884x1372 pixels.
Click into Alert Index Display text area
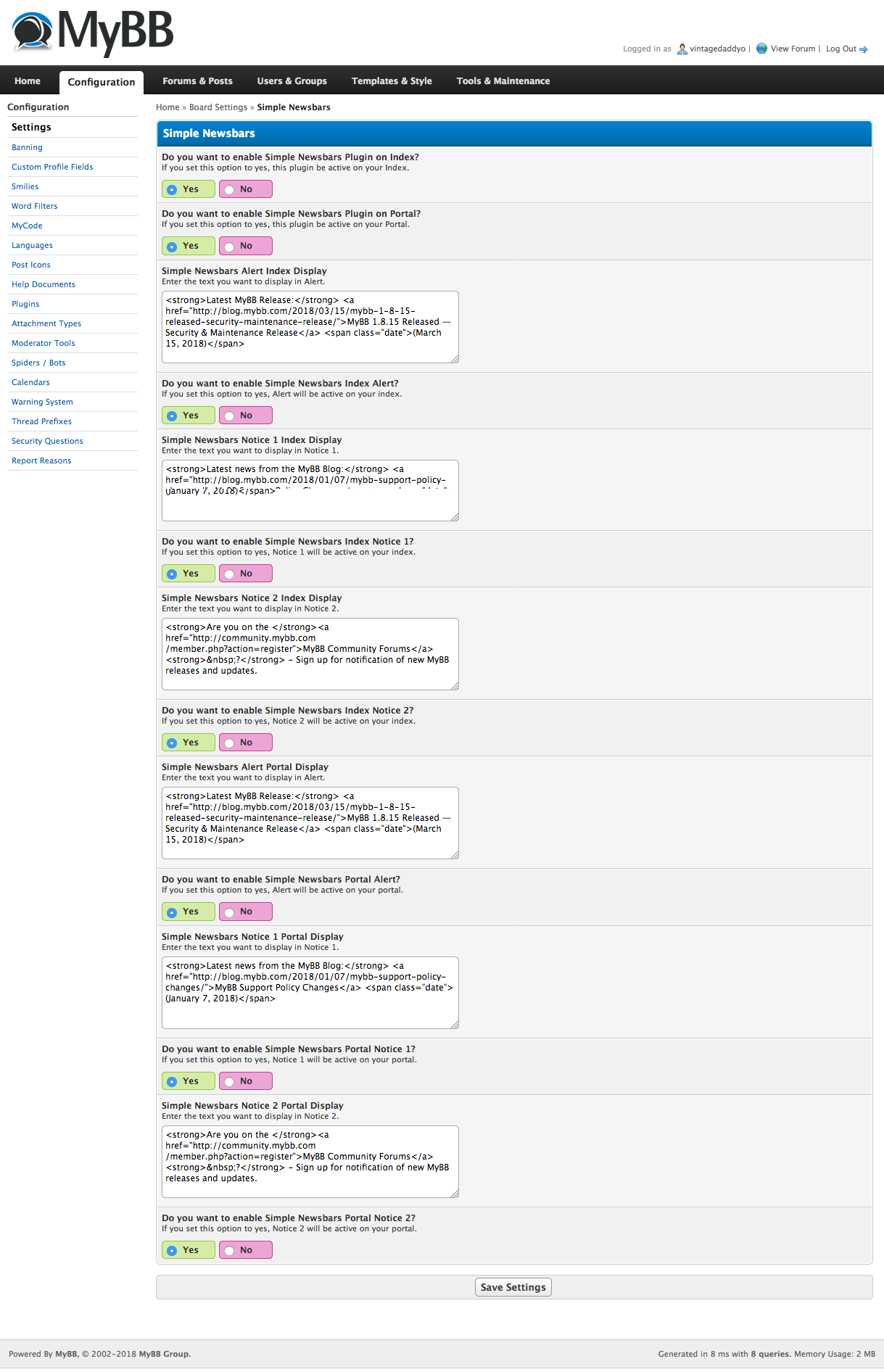(x=310, y=327)
